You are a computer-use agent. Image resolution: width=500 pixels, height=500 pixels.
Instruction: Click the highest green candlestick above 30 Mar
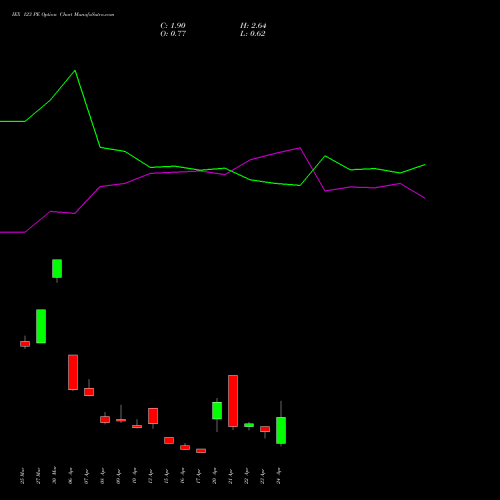[x=57, y=268]
